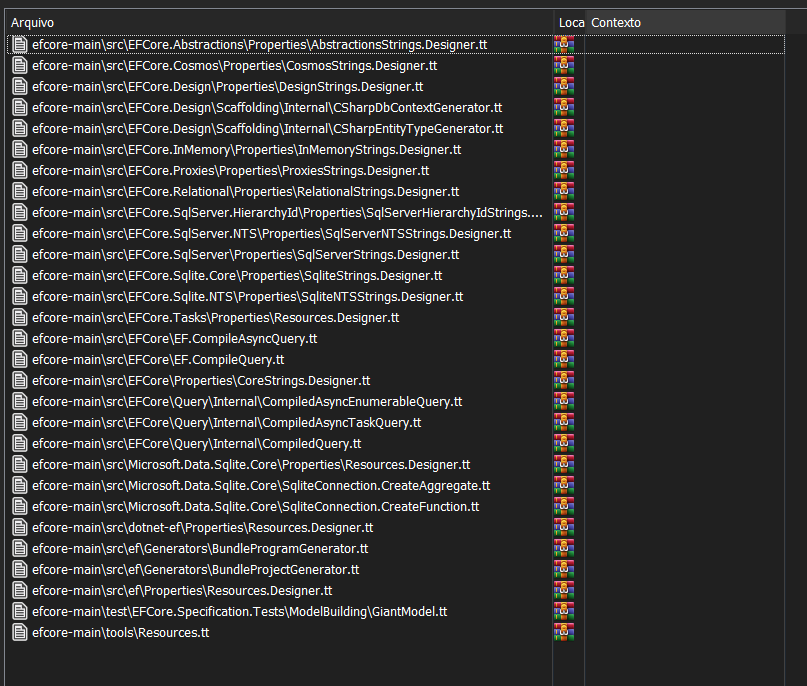The height and width of the screenshot is (686, 807).
Task: Select src\ef\Properties\Resources.Designer.tt path text
Action: (182, 591)
